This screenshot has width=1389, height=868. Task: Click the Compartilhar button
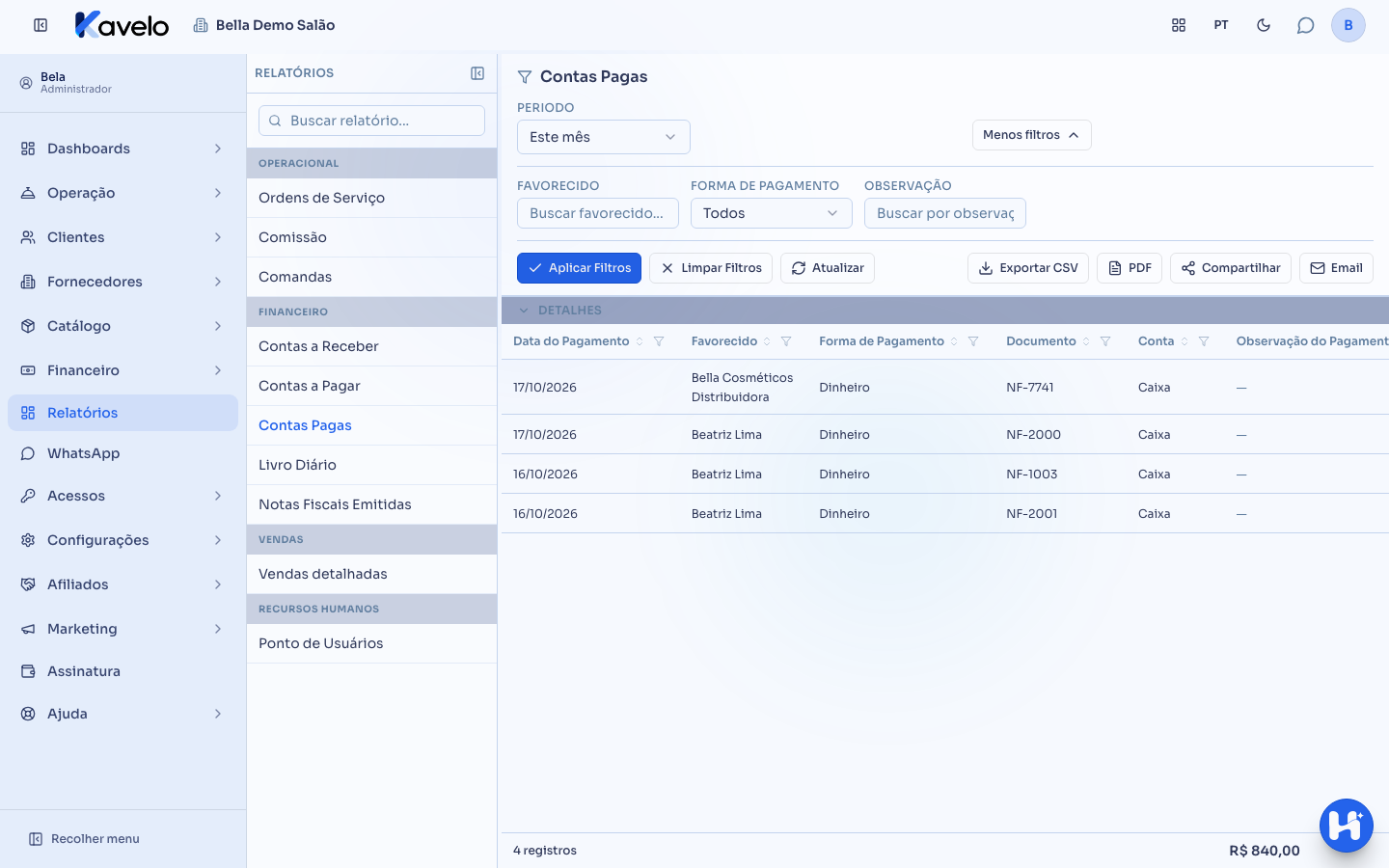pos(1231,268)
